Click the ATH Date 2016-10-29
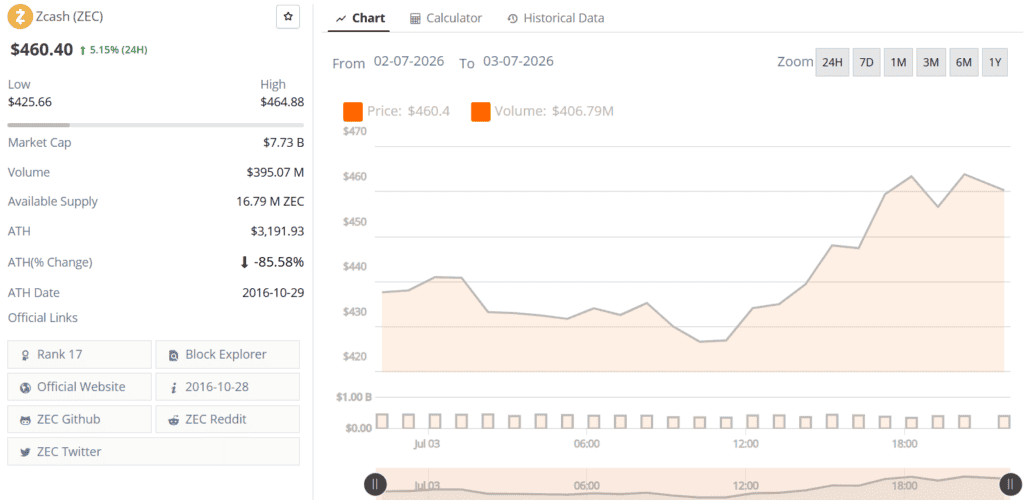The height and width of the screenshot is (500, 1024). 273,292
